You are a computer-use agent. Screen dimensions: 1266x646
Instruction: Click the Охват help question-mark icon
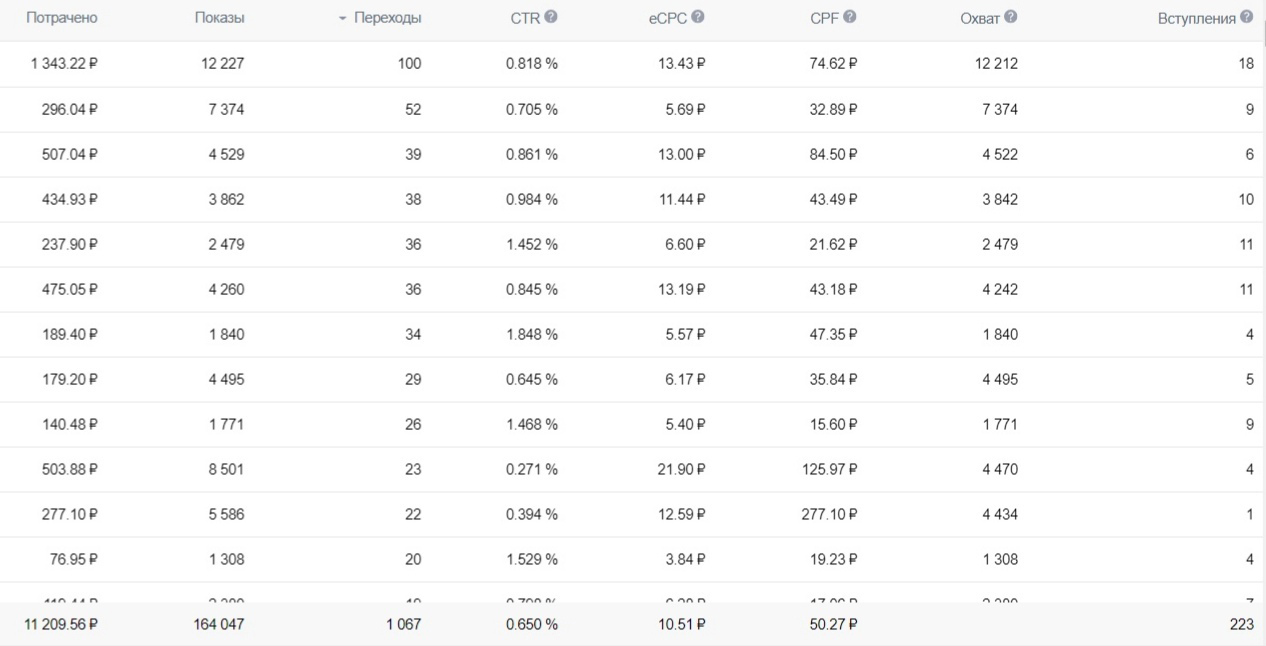point(1011,17)
